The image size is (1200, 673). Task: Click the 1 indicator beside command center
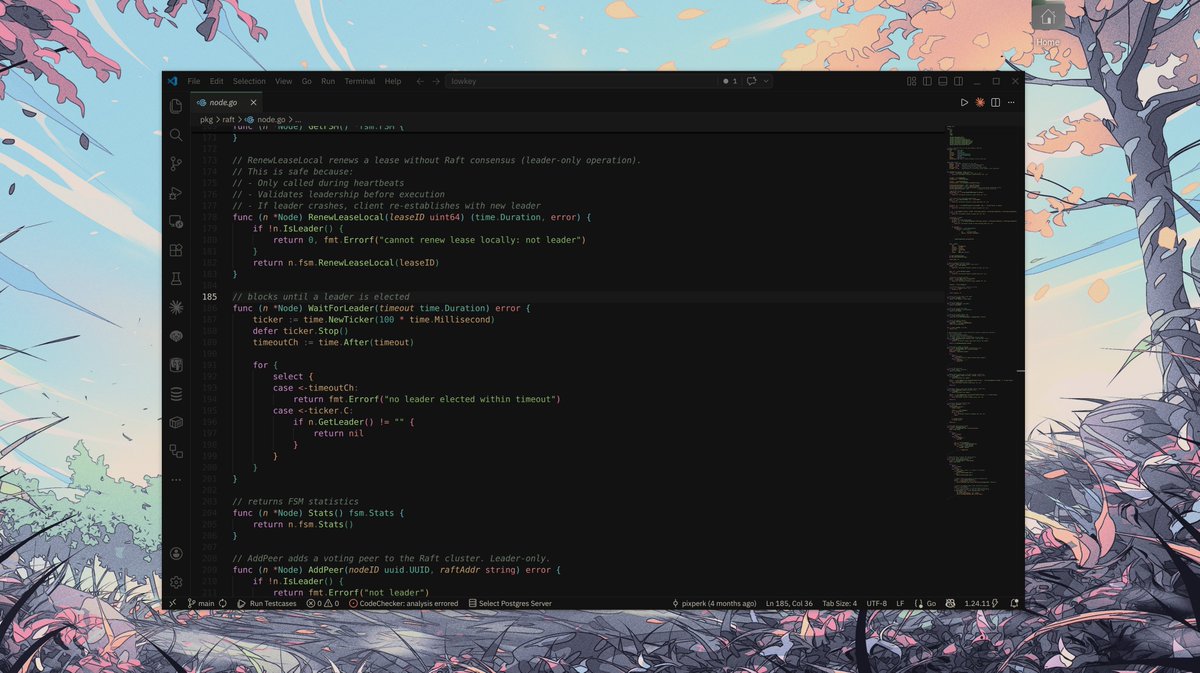(731, 81)
